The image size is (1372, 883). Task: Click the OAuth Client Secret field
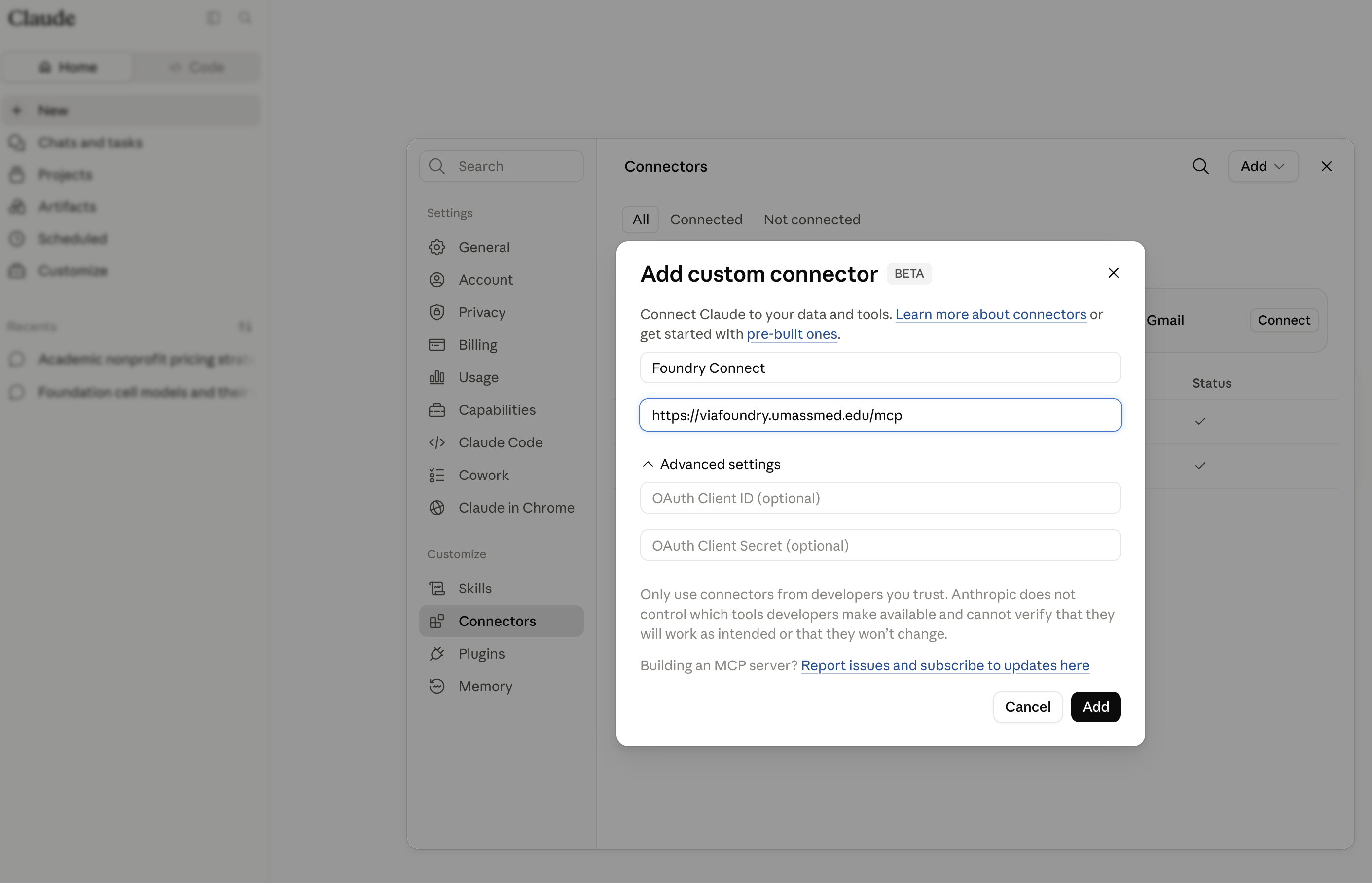click(880, 545)
